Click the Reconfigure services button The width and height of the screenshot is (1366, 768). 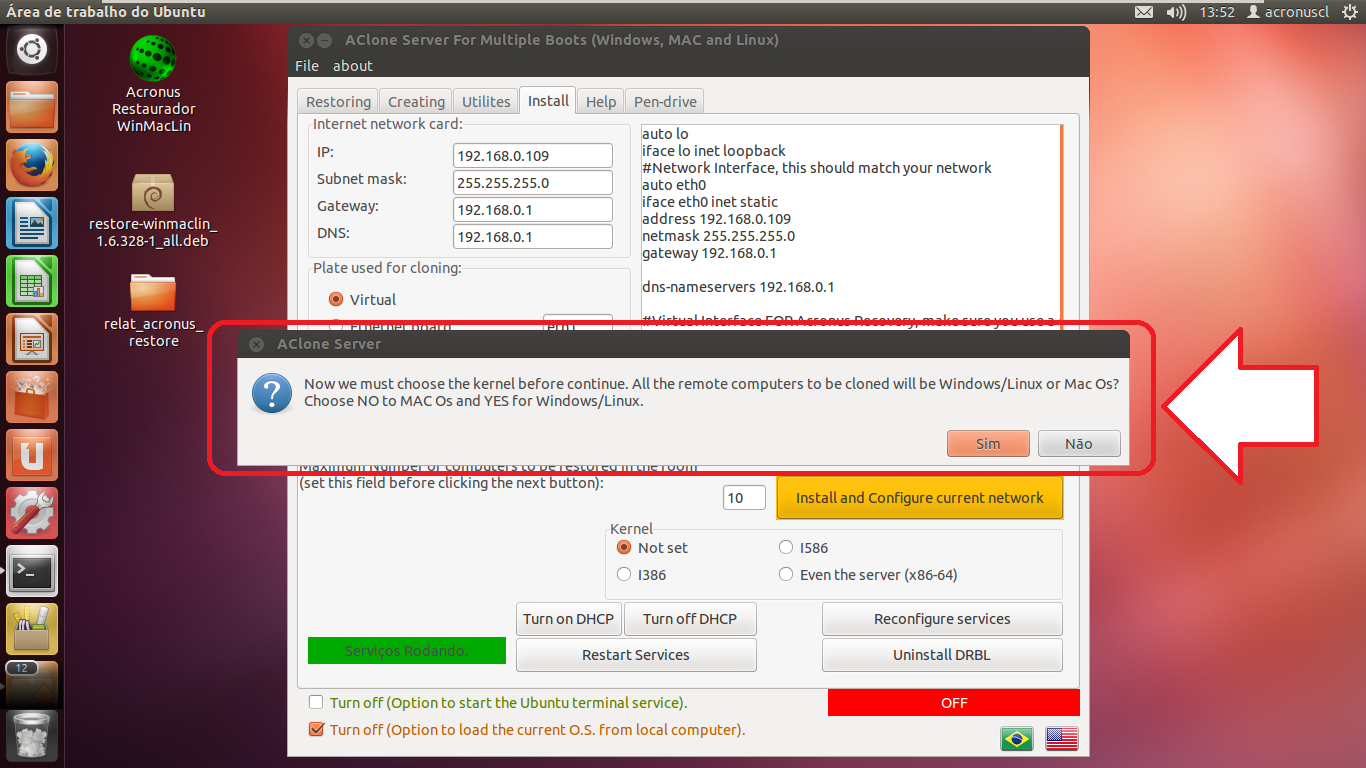point(942,618)
